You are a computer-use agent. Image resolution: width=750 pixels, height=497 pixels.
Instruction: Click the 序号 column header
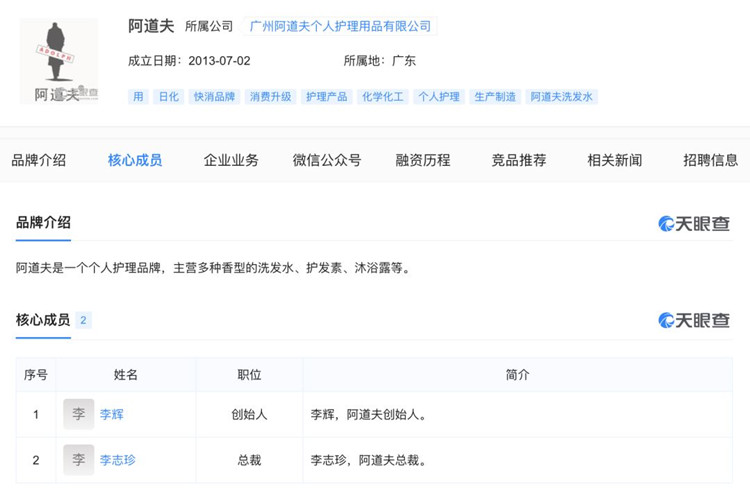(x=36, y=375)
